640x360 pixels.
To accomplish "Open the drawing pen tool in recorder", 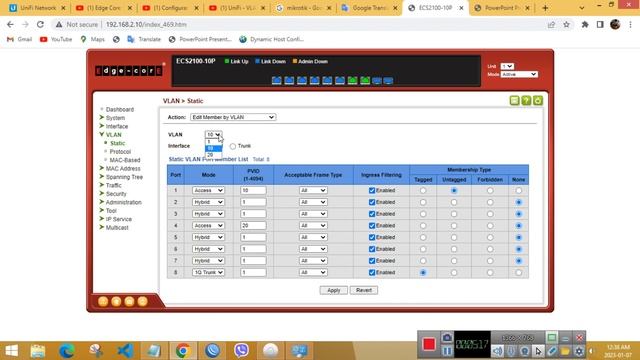I will point(552,351).
